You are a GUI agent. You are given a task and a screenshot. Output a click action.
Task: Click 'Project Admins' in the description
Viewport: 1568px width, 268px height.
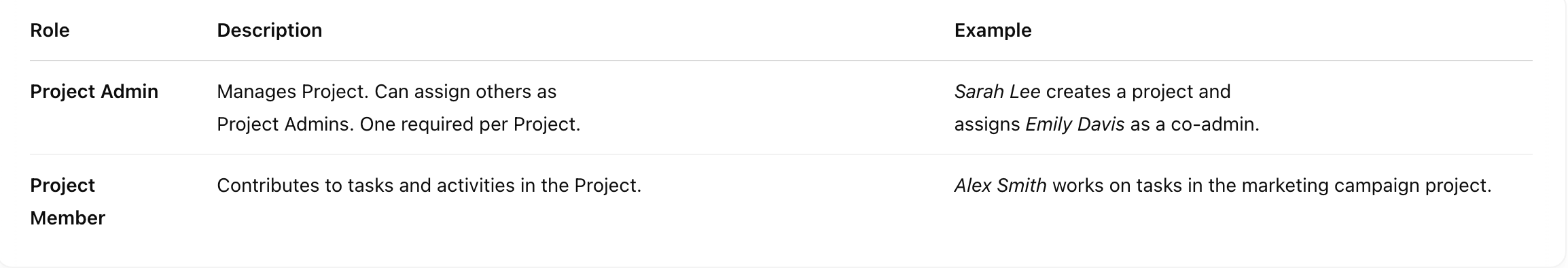click(x=285, y=124)
